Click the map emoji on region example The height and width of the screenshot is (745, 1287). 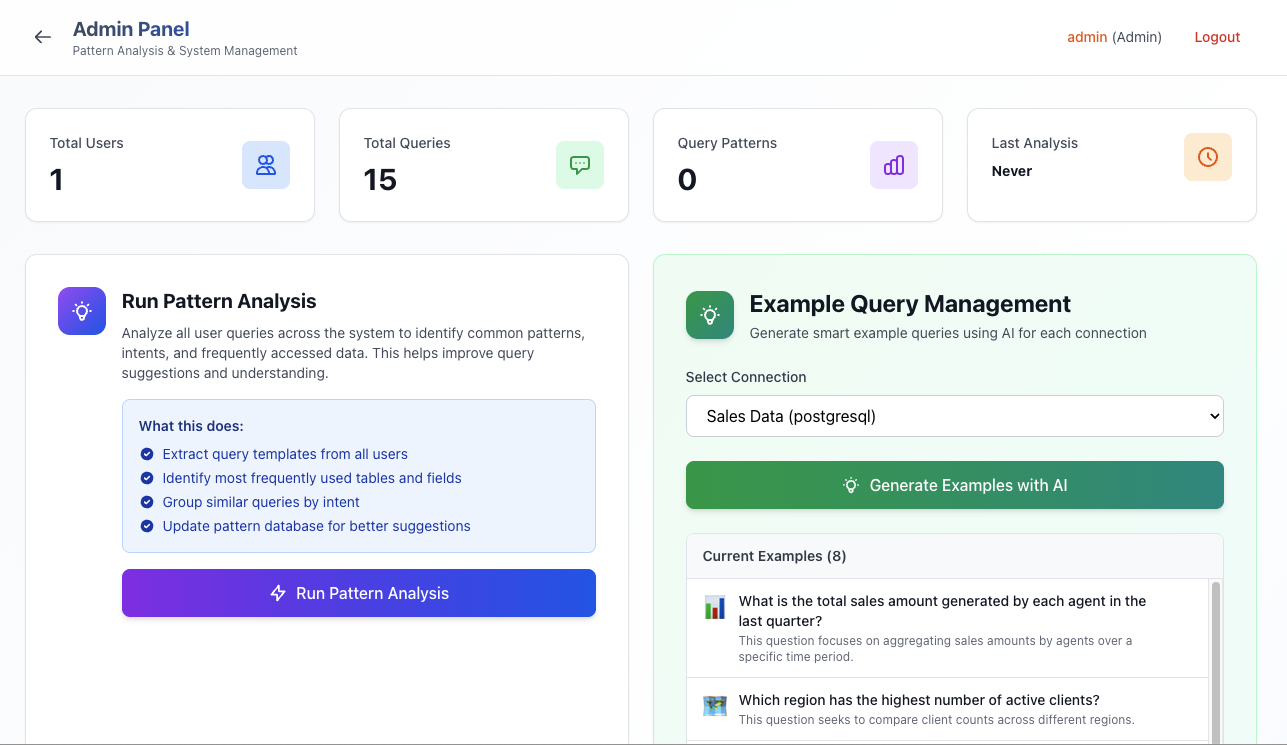point(715,706)
